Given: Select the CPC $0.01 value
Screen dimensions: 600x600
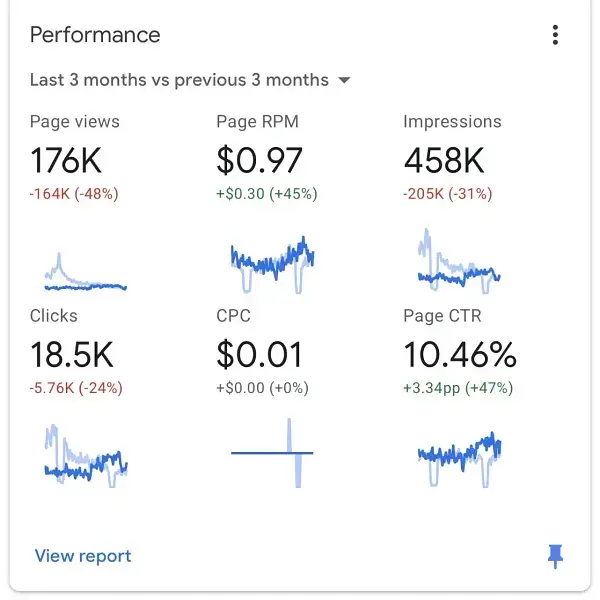Looking at the screenshot, I should pyautogui.click(x=260, y=354).
